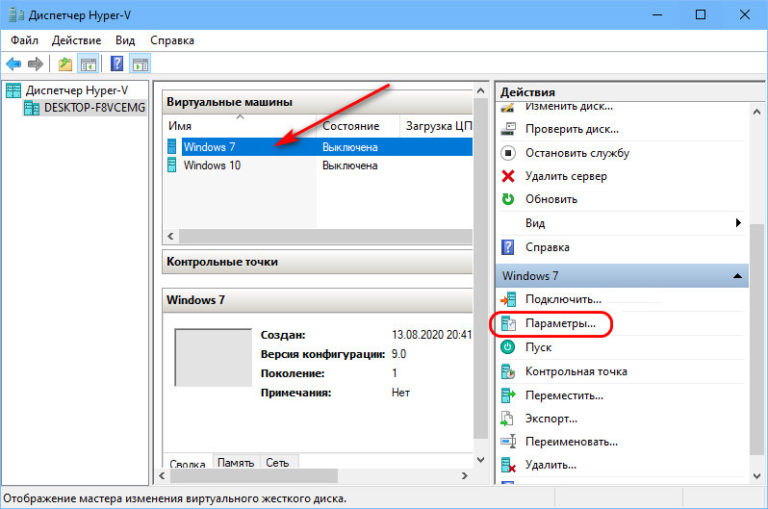Switch to the Память tab

pos(236,461)
